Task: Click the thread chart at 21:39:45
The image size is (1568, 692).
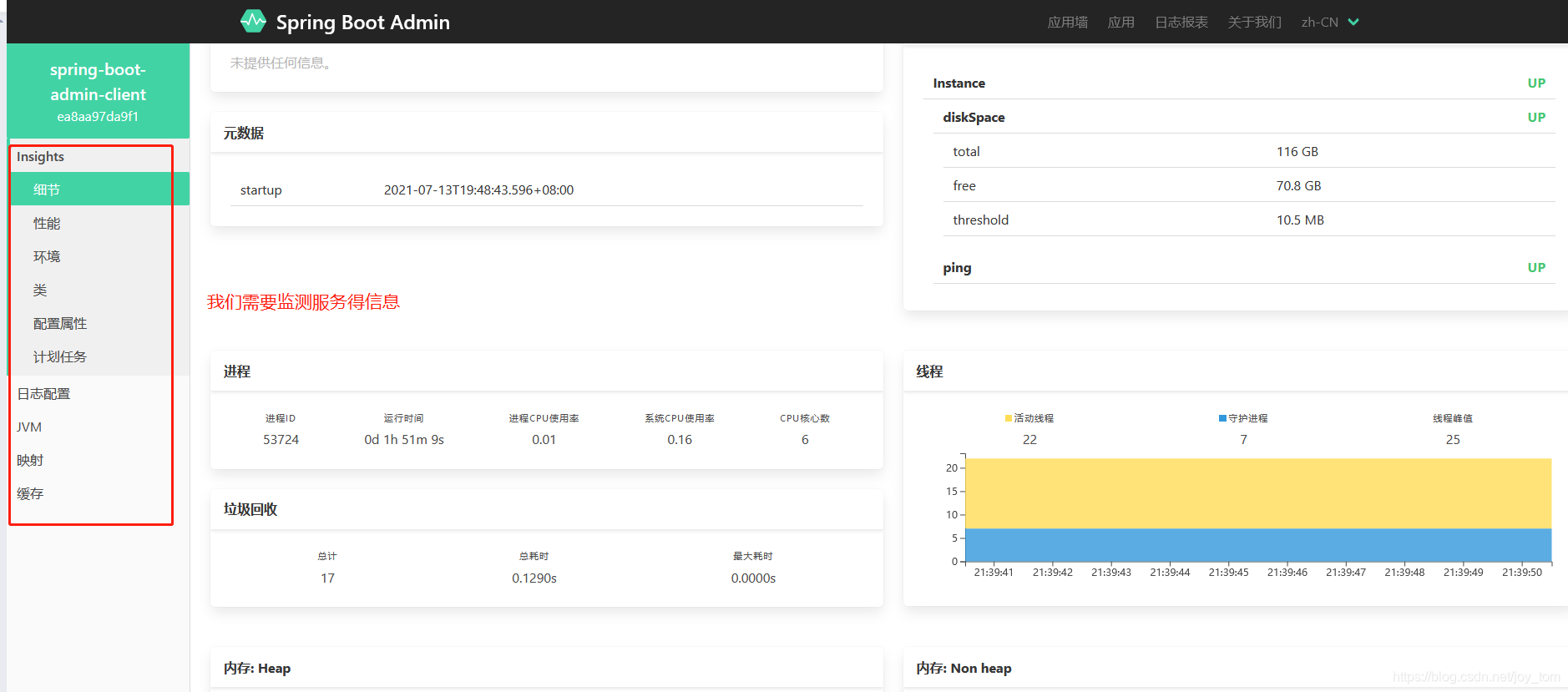Action: click(1228, 509)
